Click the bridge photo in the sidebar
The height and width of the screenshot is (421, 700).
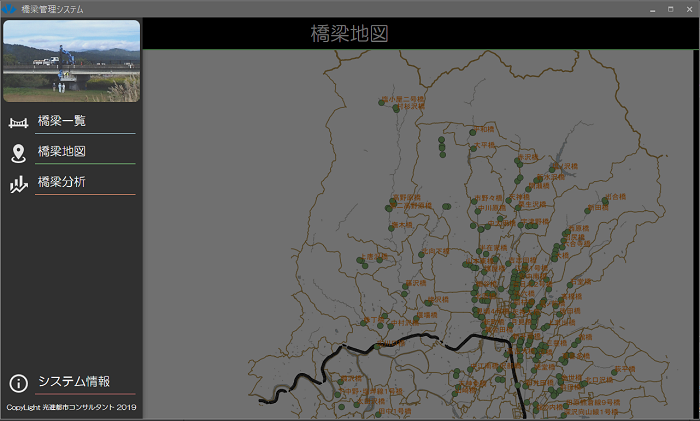pyautogui.click(x=72, y=61)
